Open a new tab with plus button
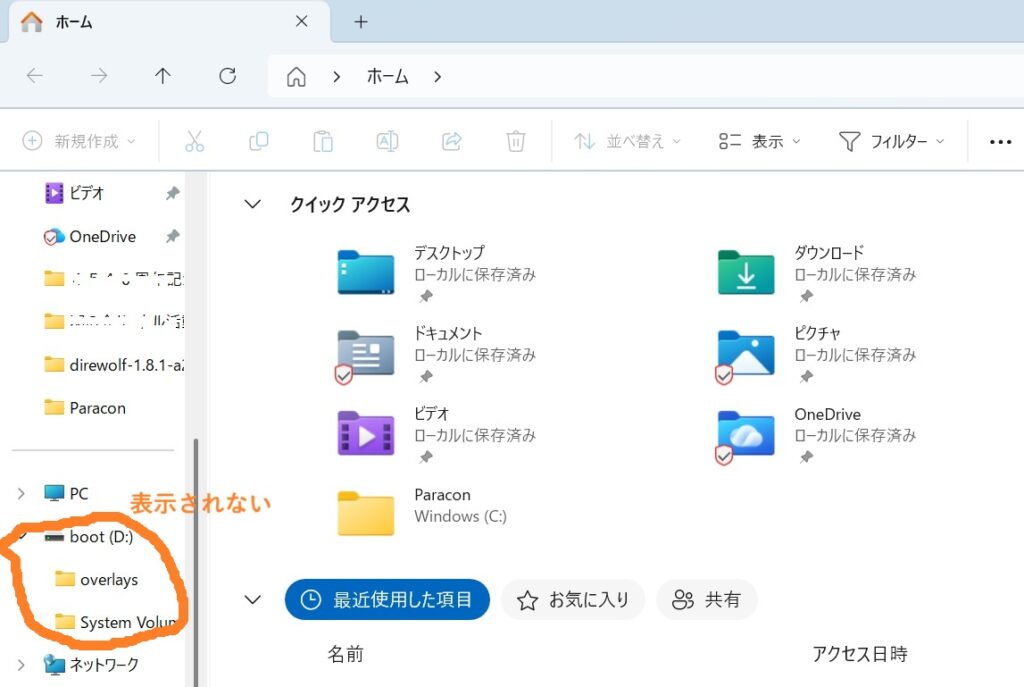The width and height of the screenshot is (1024, 687). (361, 22)
